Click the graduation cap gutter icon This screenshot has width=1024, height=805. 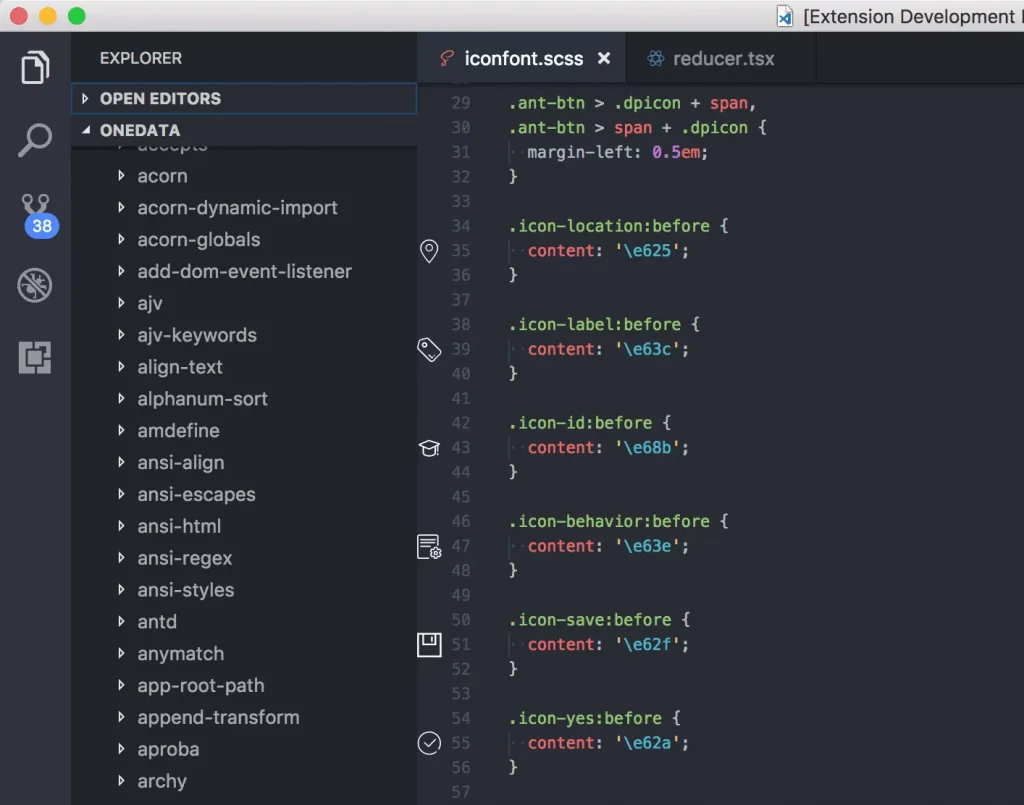429,448
